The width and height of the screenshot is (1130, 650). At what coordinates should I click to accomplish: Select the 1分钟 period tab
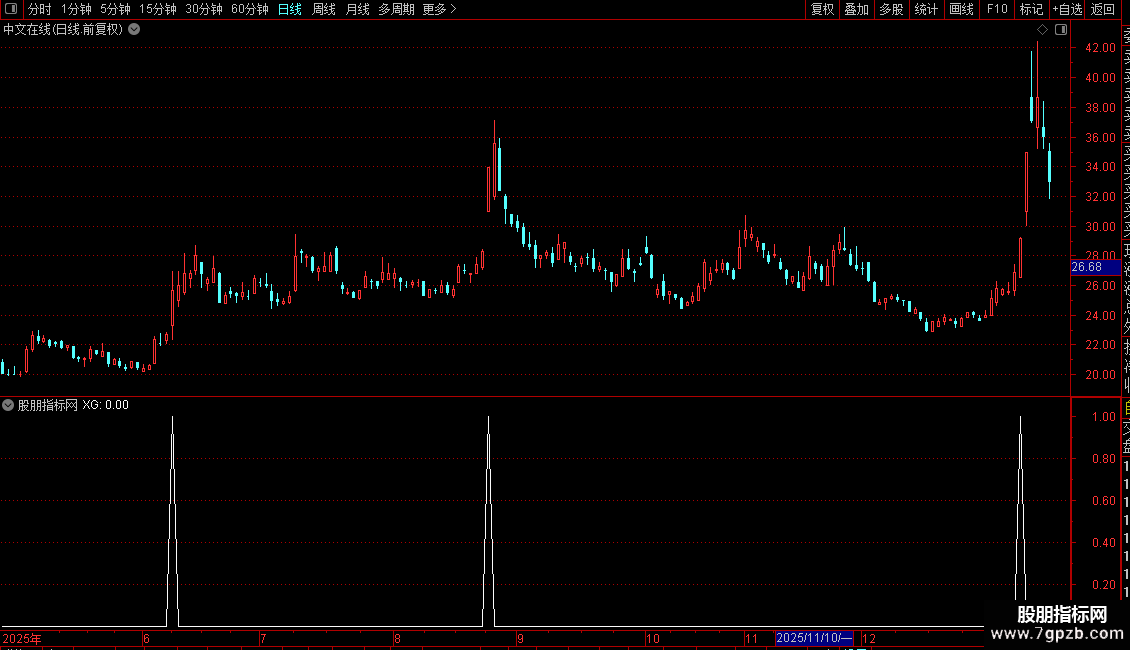[76, 9]
